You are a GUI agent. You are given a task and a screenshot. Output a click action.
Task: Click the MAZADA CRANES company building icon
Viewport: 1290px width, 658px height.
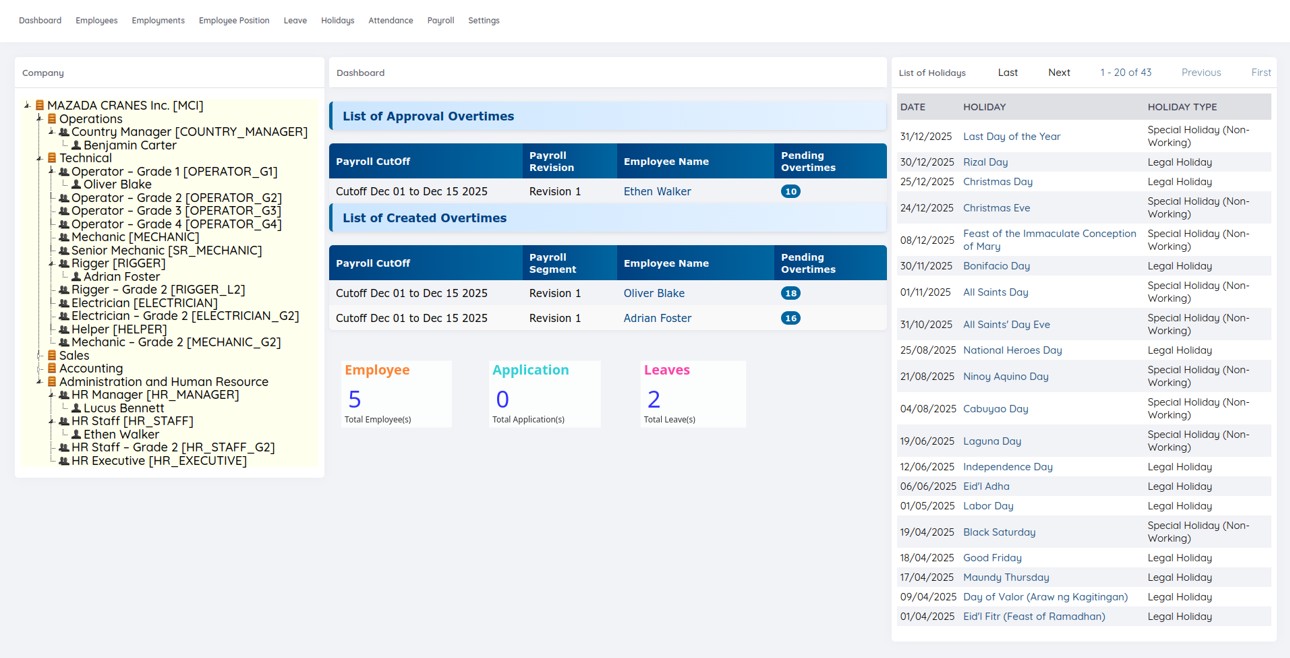tap(40, 105)
